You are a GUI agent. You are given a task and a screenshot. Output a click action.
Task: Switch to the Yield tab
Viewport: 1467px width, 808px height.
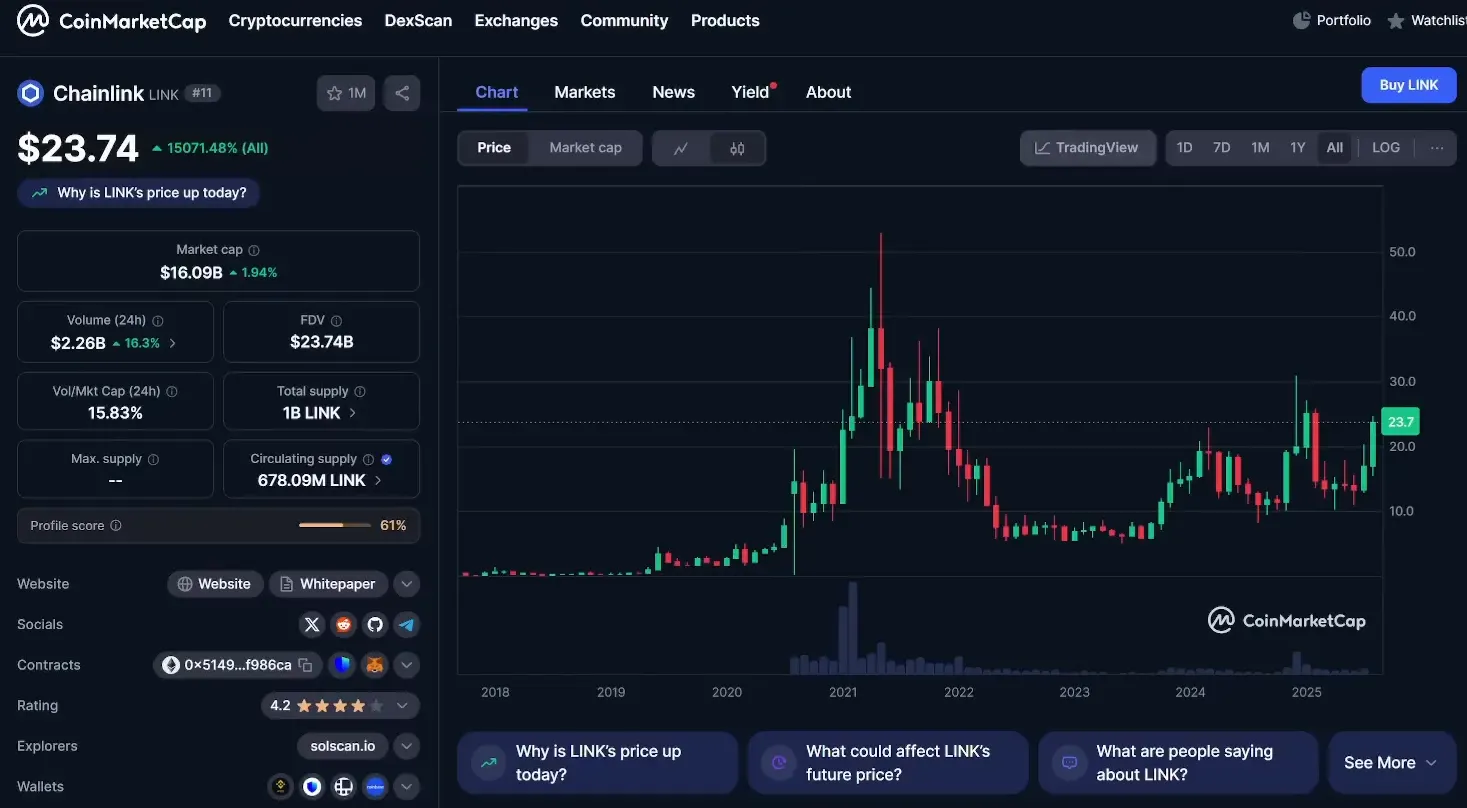pos(750,92)
